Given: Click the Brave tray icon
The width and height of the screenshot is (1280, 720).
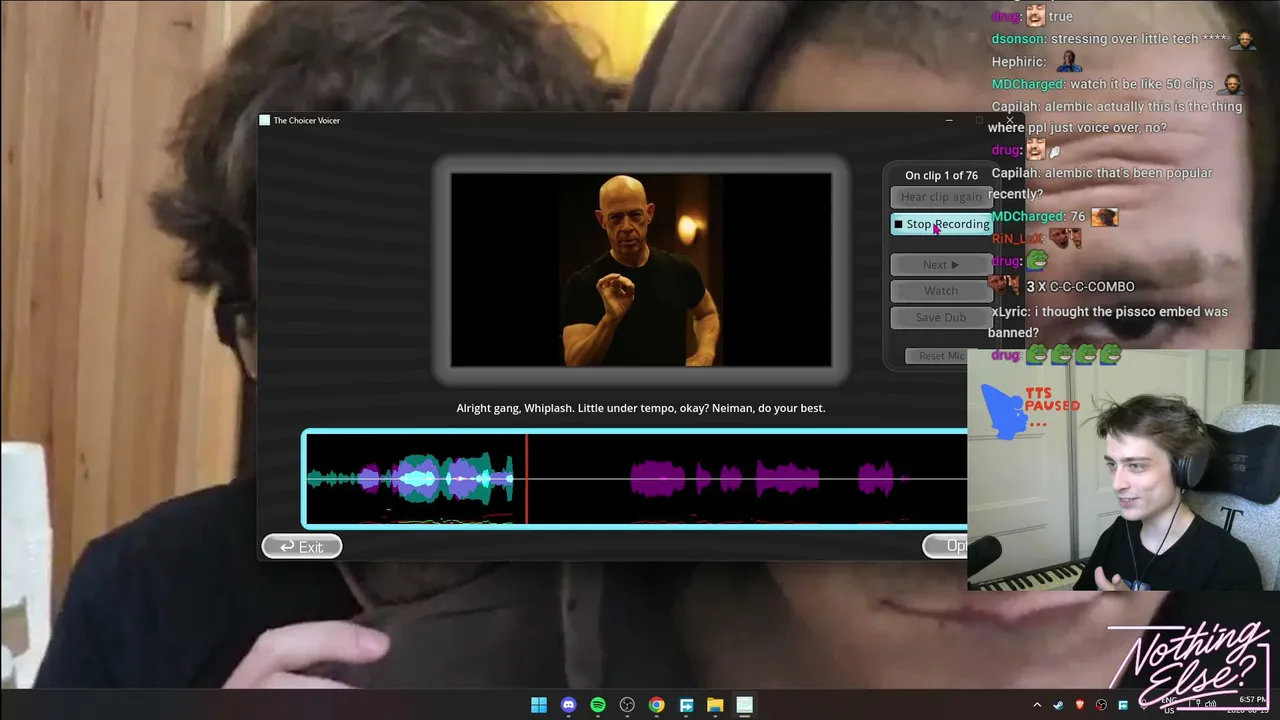Looking at the screenshot, I should [x=1080, y=705].
